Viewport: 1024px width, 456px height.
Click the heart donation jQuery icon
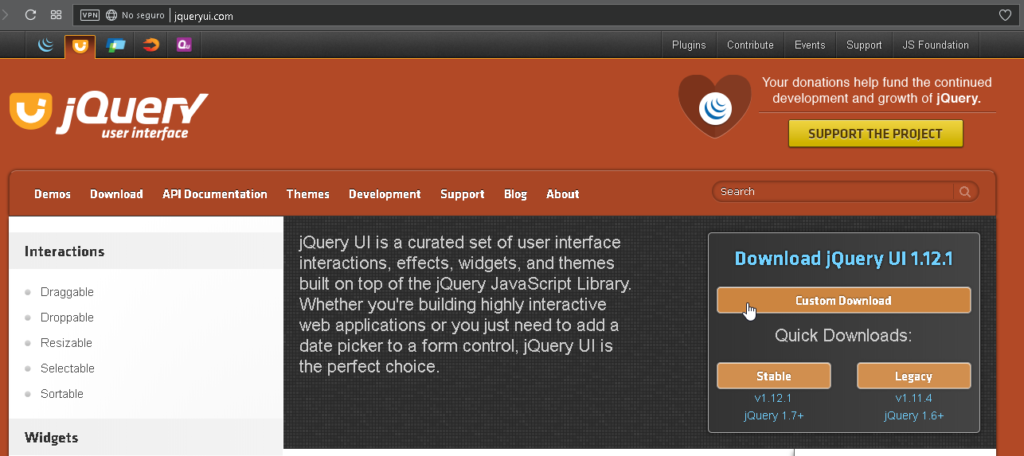pos(714,106)
